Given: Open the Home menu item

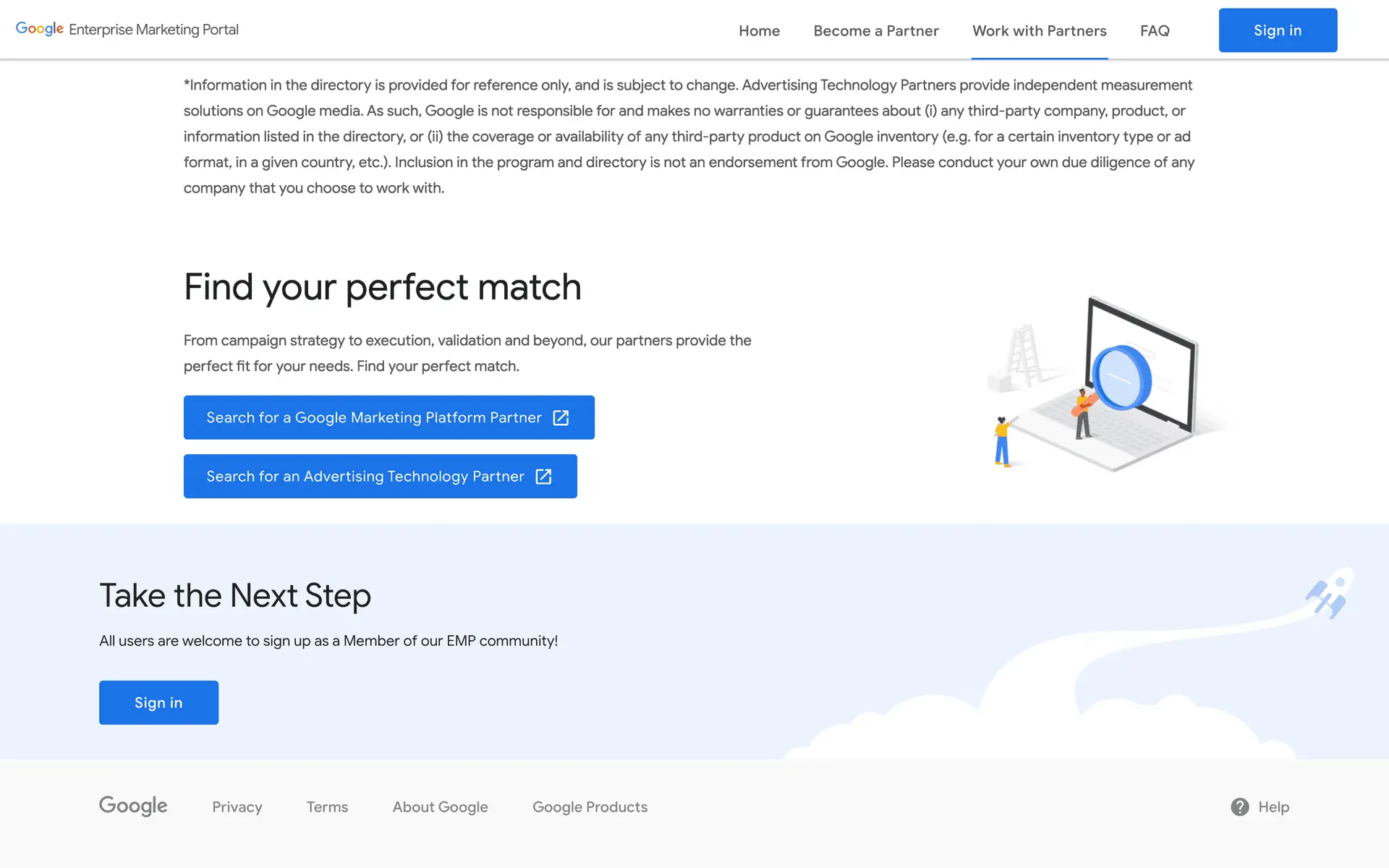Looking at the screenshot, I should click(x=759, y=30).
